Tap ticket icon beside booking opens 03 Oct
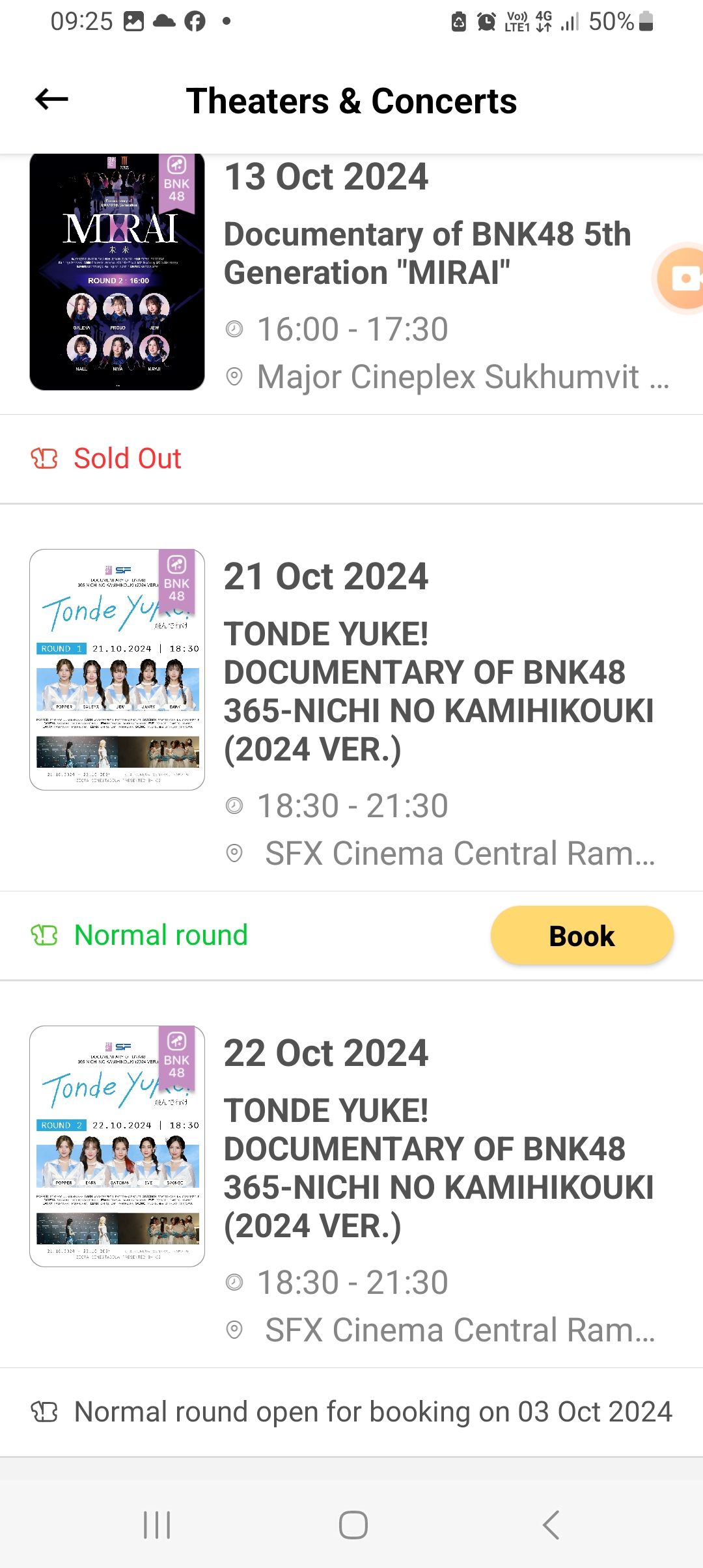This screenshot has height=1568, width=703. click(44, 1412)
